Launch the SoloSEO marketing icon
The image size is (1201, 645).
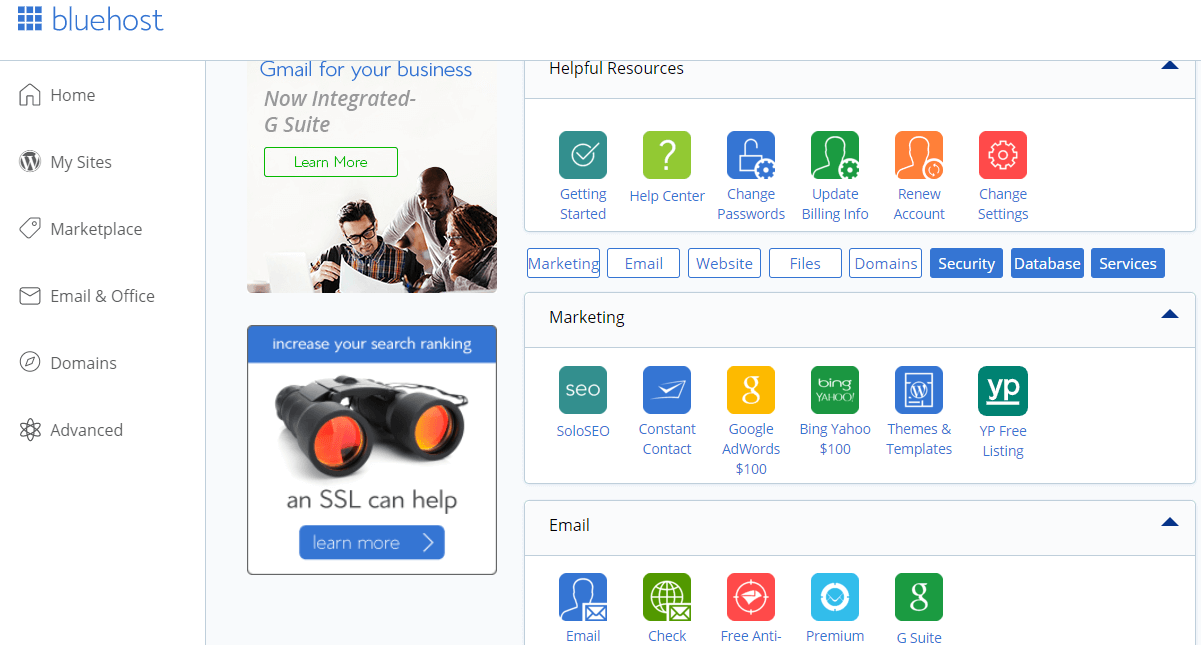pos(583,390)
